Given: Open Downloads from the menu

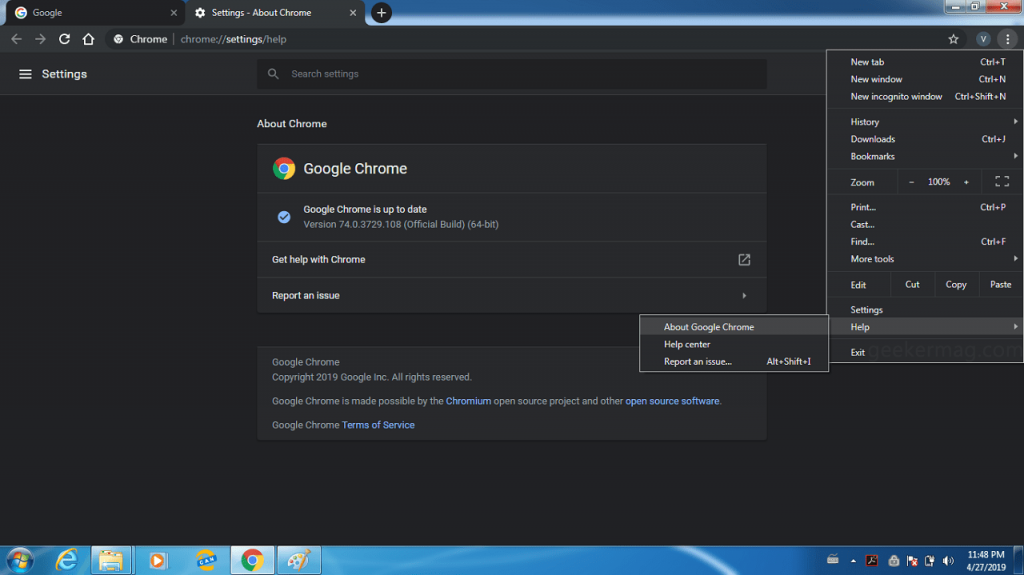Looking at the screenshot, I should [924, 139].
